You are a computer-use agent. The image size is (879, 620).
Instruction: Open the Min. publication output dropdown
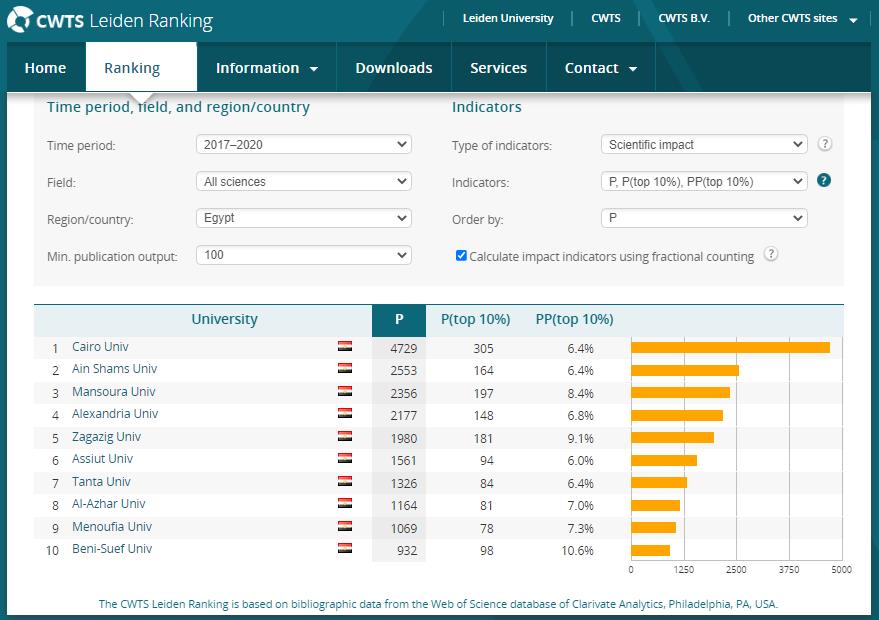pyautogui.click(x=304, y=255)
